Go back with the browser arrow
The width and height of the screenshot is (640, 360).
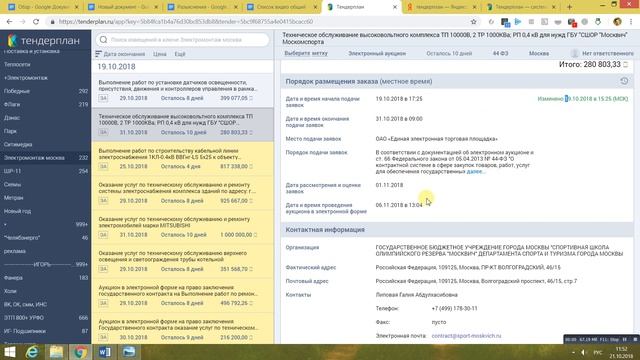[x=9, y=22]
